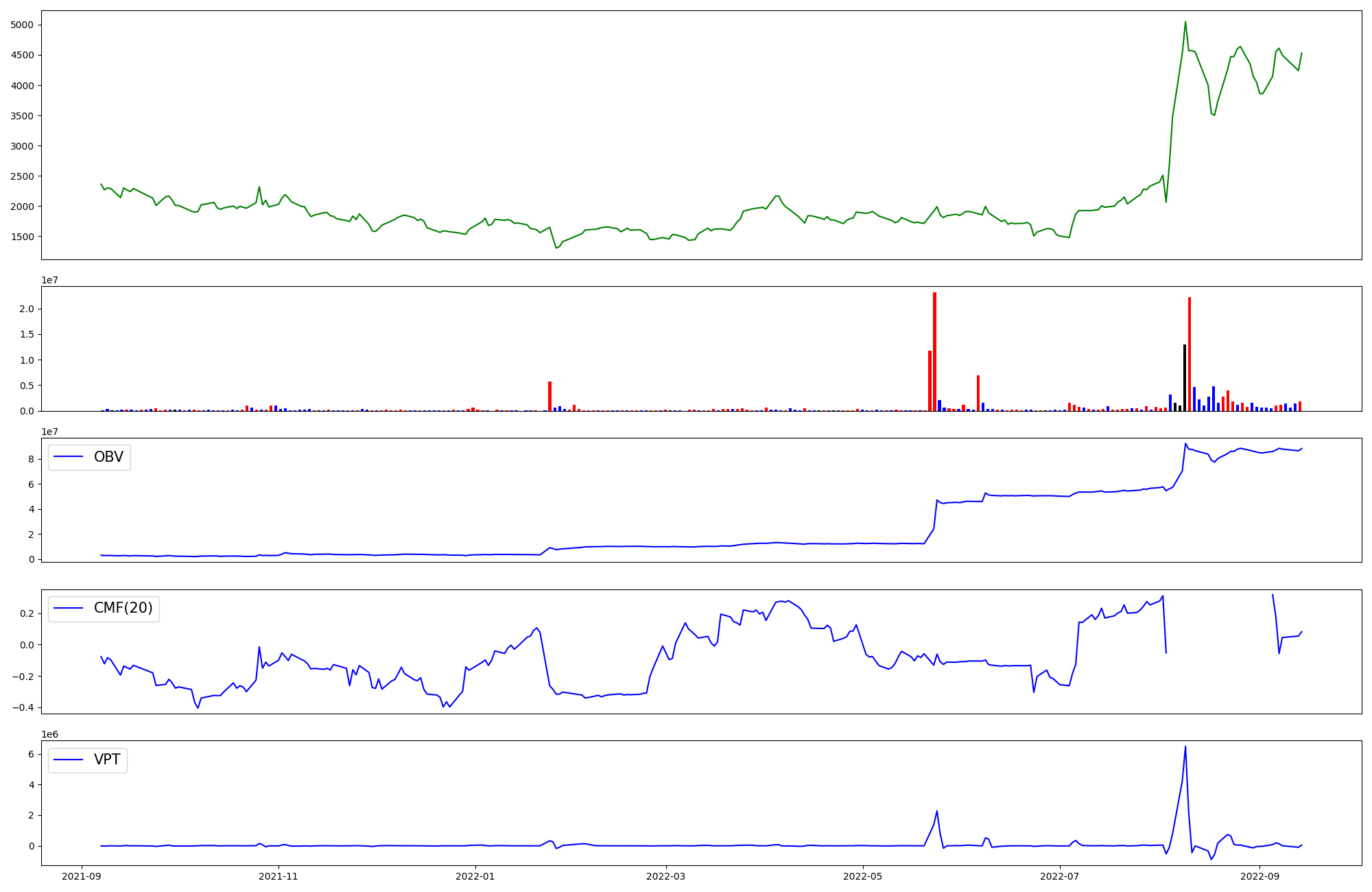Click the black volume bar

pos(1184,377)
